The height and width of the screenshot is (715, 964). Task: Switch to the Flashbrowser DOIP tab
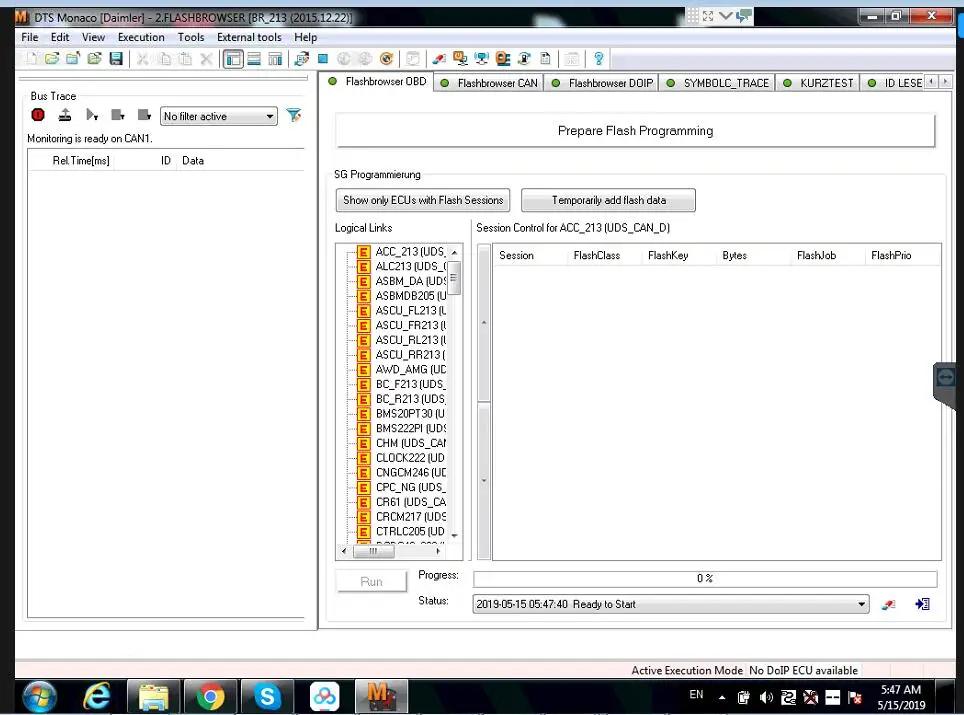(602, 82)
